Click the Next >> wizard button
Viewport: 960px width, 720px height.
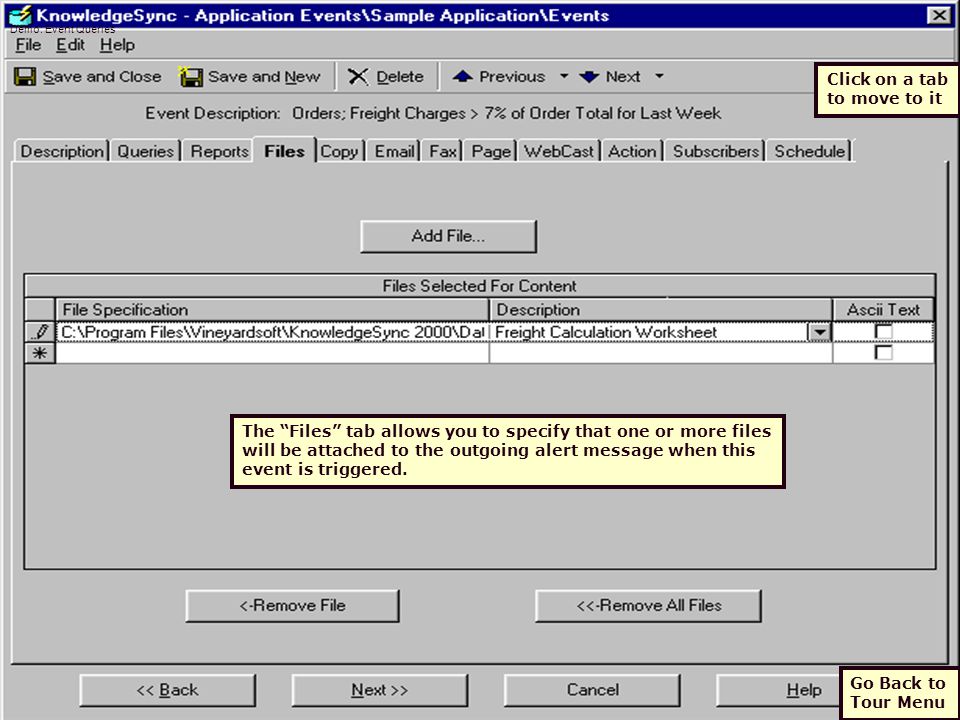(380, 690)
